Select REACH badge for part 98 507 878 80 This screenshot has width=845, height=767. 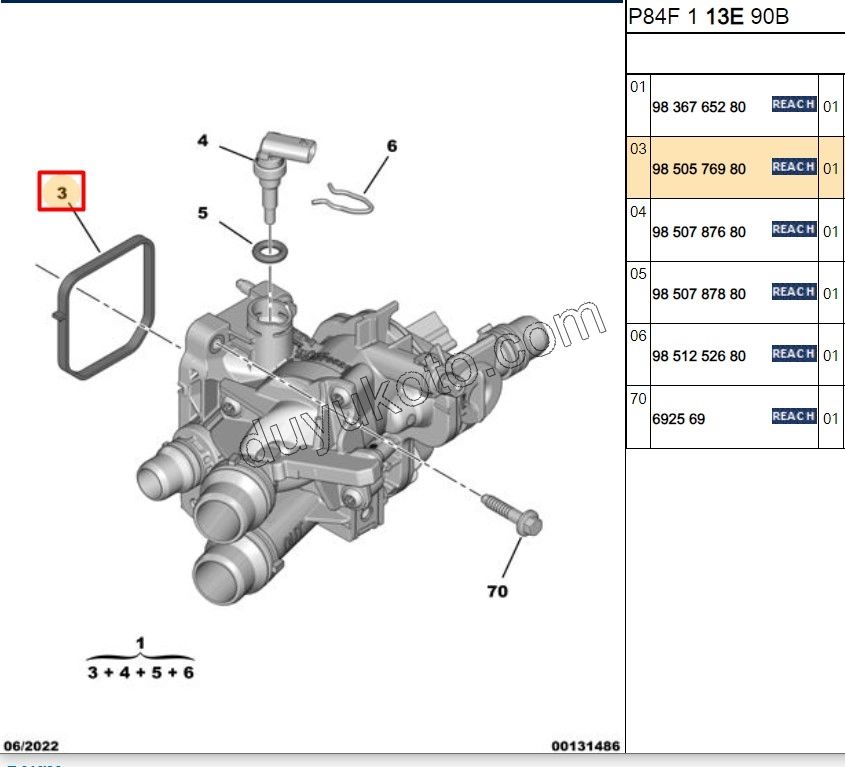coord(794,292)
